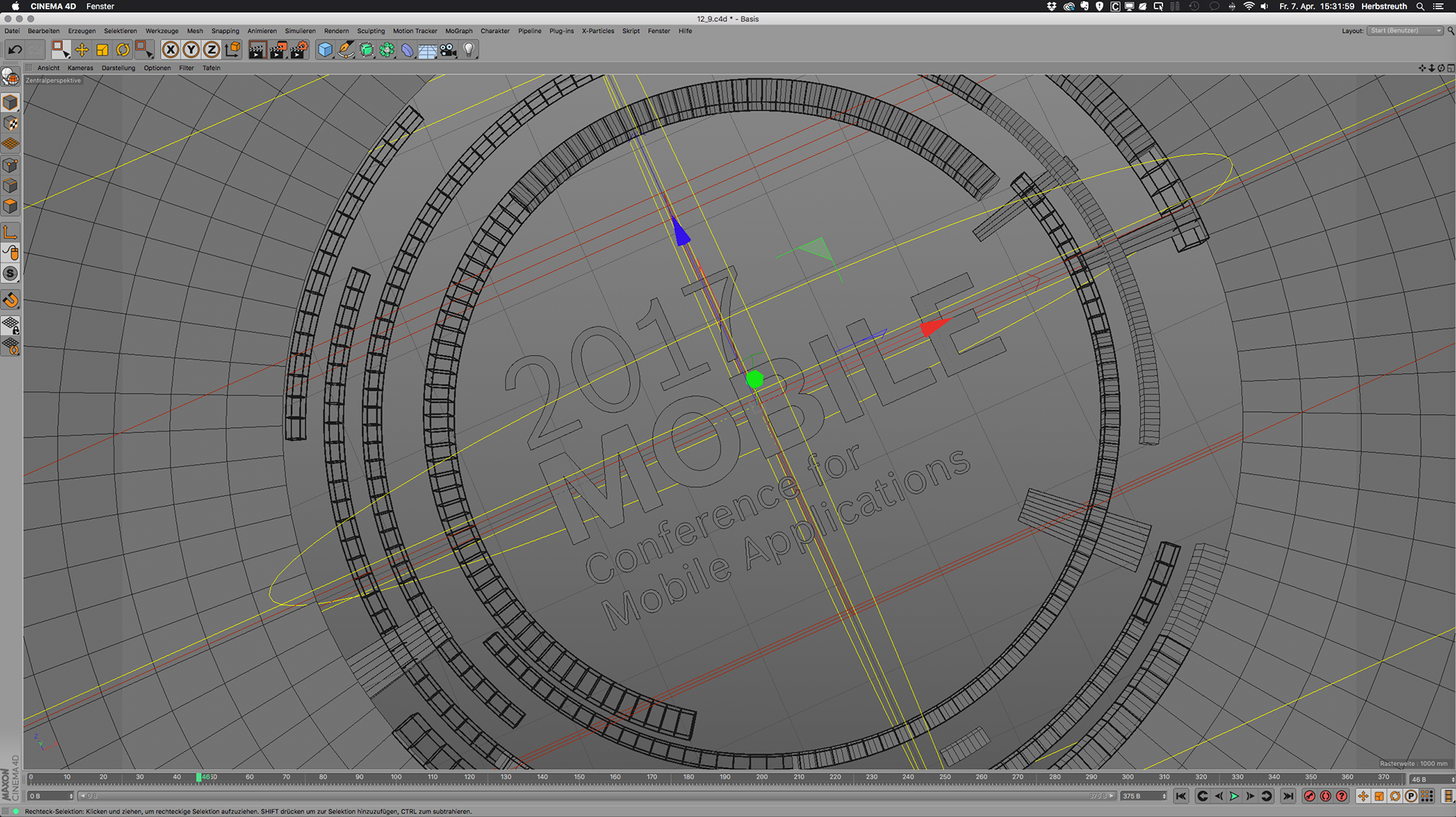This screenshot has height=817, width=1456.
Task: Toggle autokeying button
Action: click(x=1326, y=797)
